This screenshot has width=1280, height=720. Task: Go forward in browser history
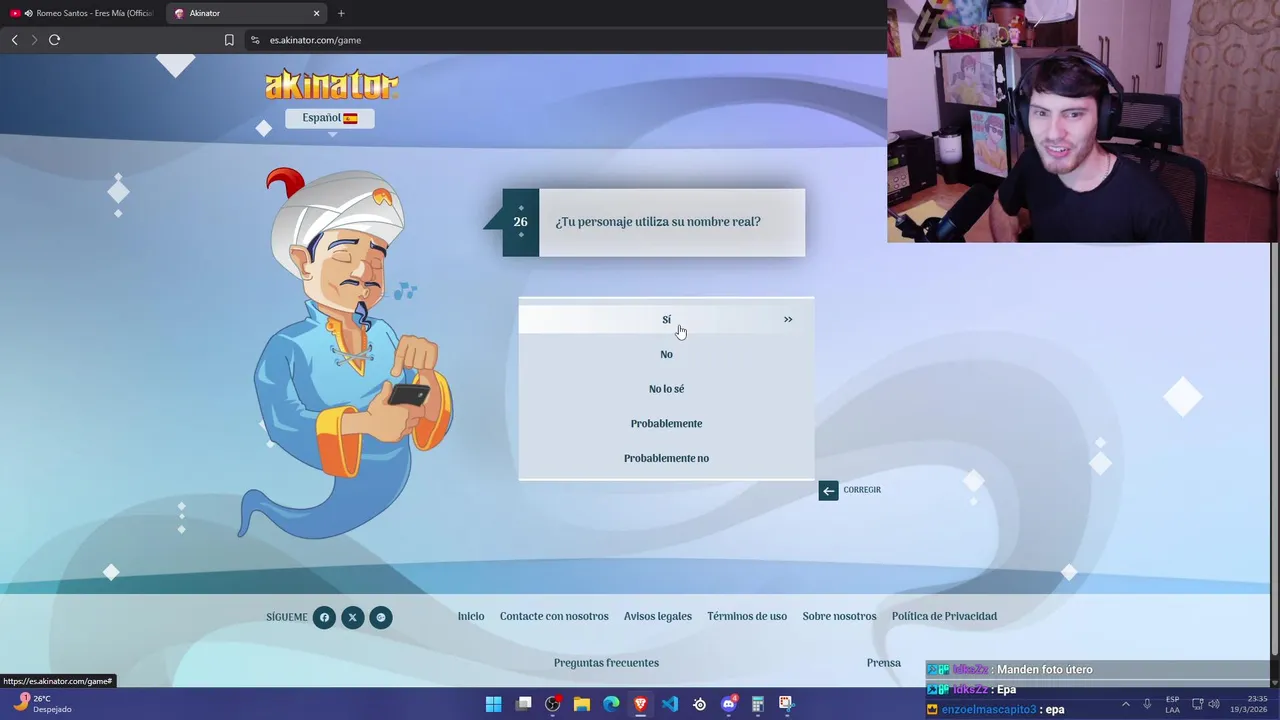coord(34,40)
